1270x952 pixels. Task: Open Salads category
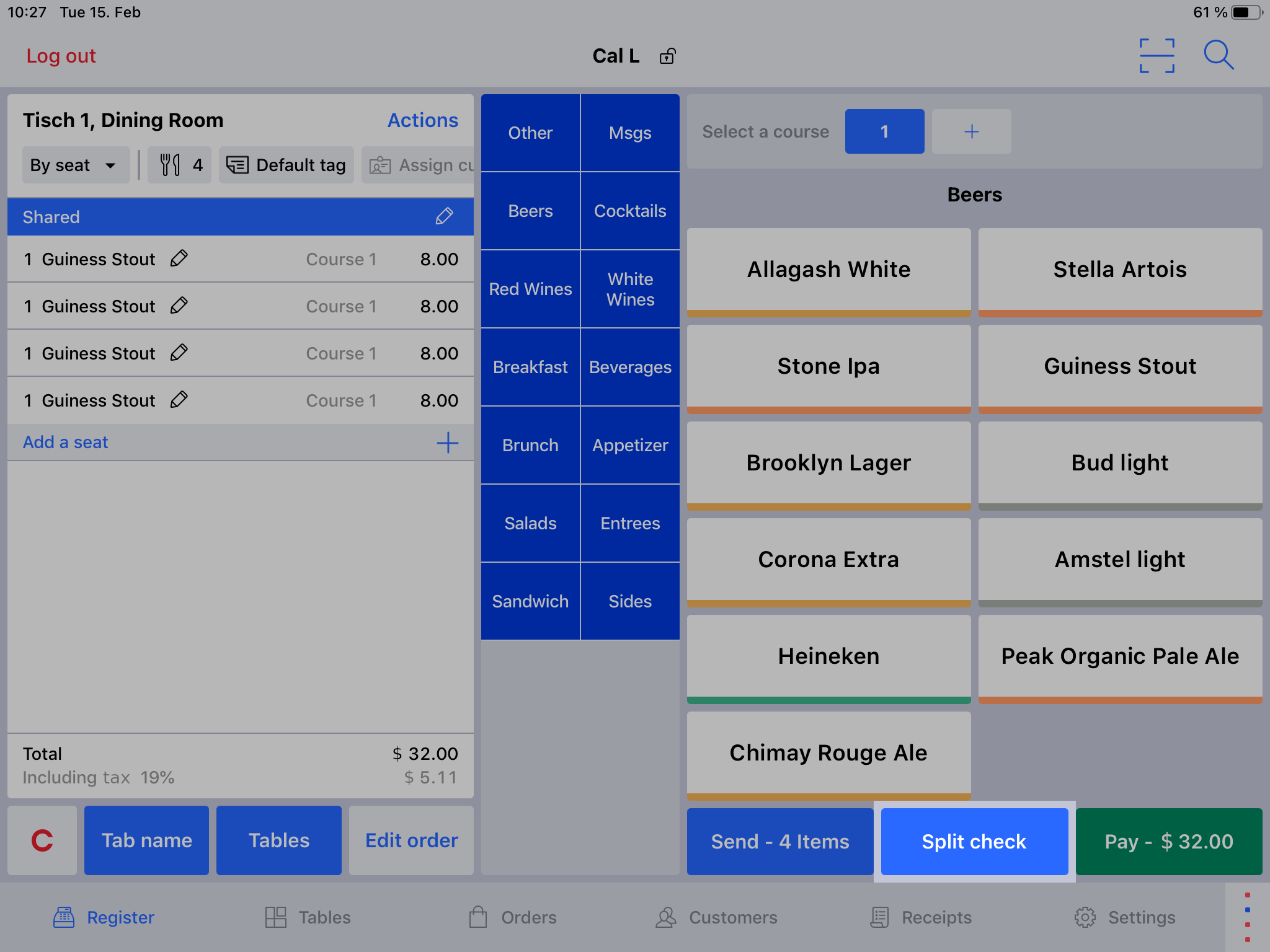530,523
